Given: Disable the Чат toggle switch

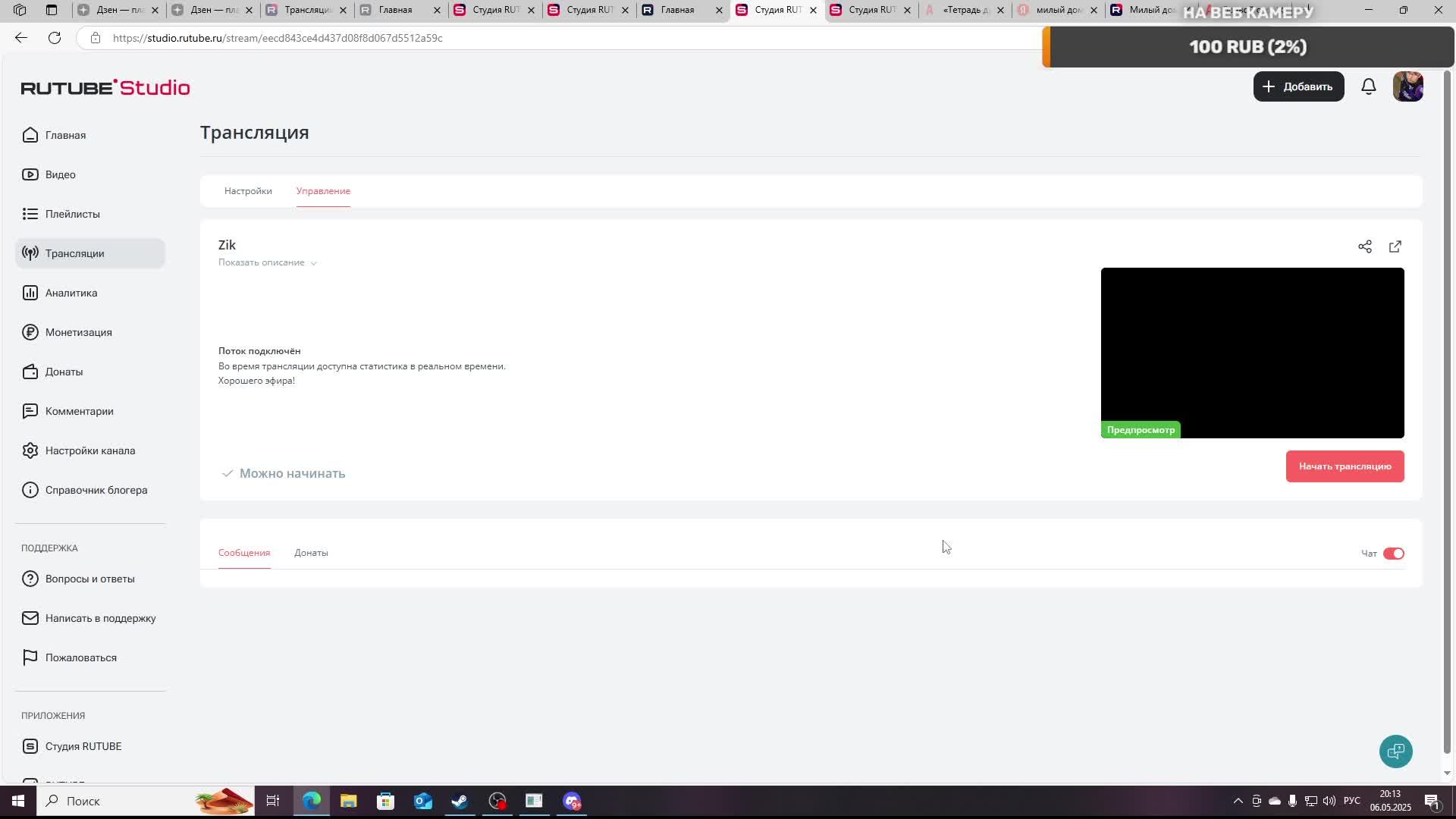Looking at the screenshot, I should tap(1393, 554).
